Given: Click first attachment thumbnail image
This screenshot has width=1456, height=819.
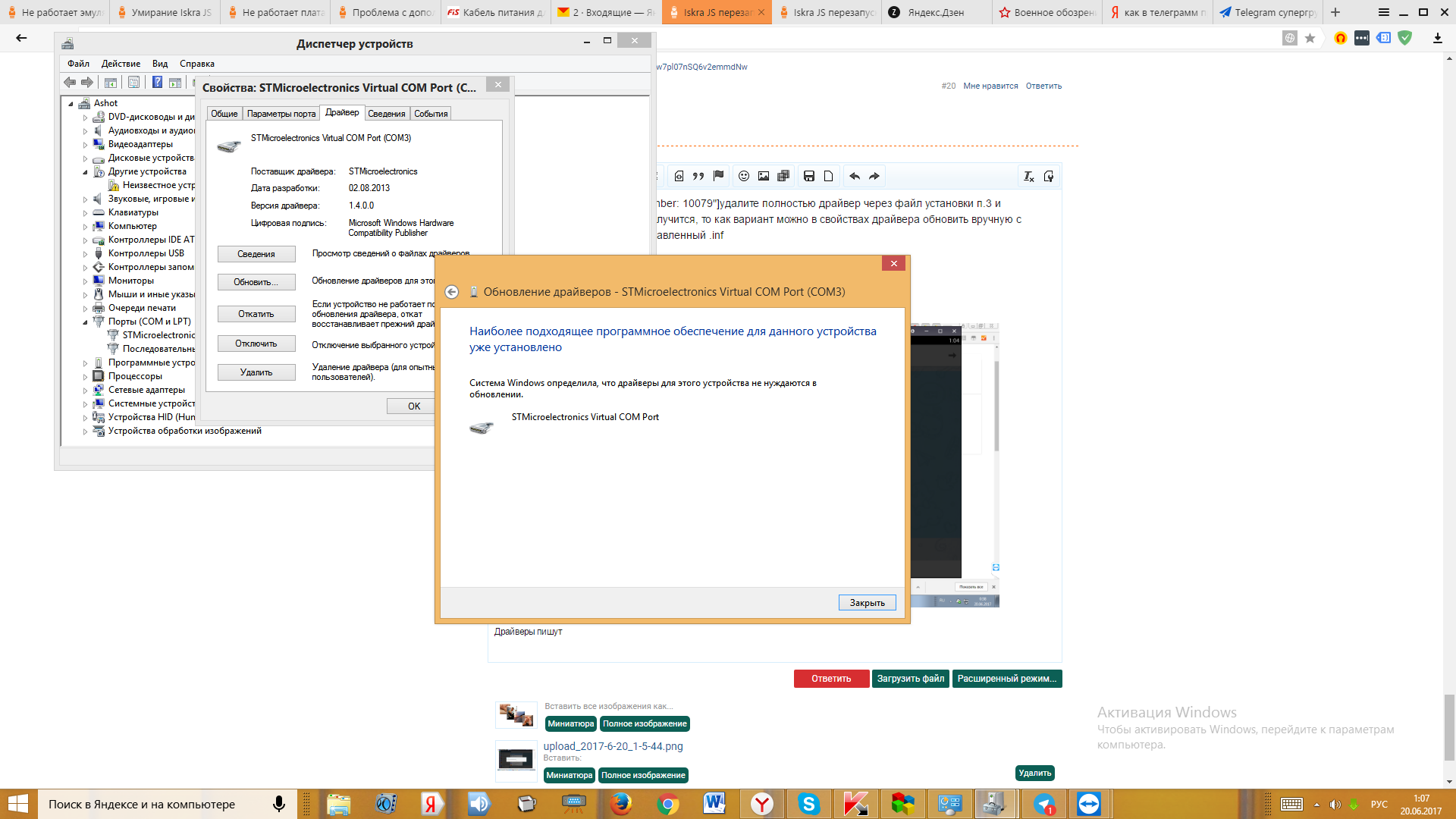Looking at the screenshot, I should click(516, 714).
